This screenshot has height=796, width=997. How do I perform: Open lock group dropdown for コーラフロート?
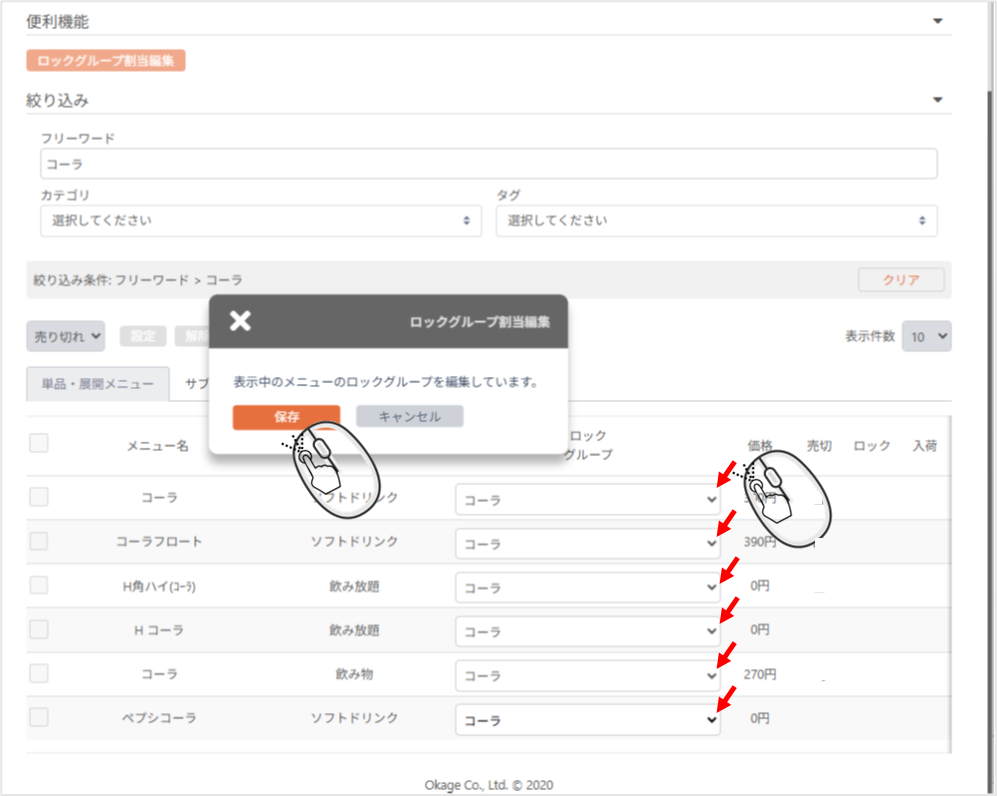tap(588, 543)
